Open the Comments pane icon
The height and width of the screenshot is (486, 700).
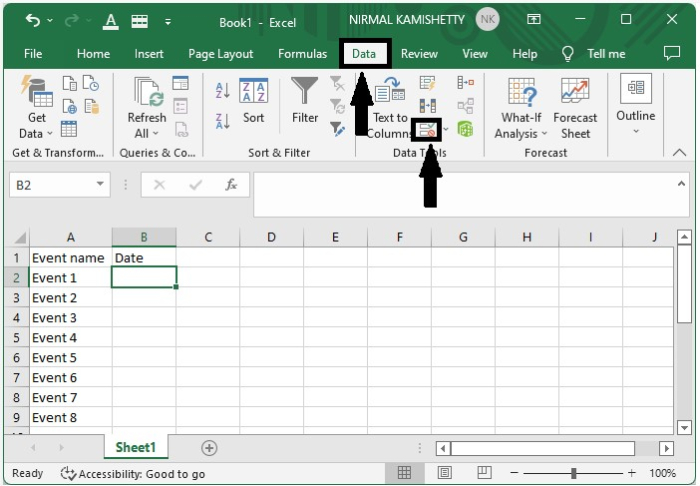click(x=672, y=53)
